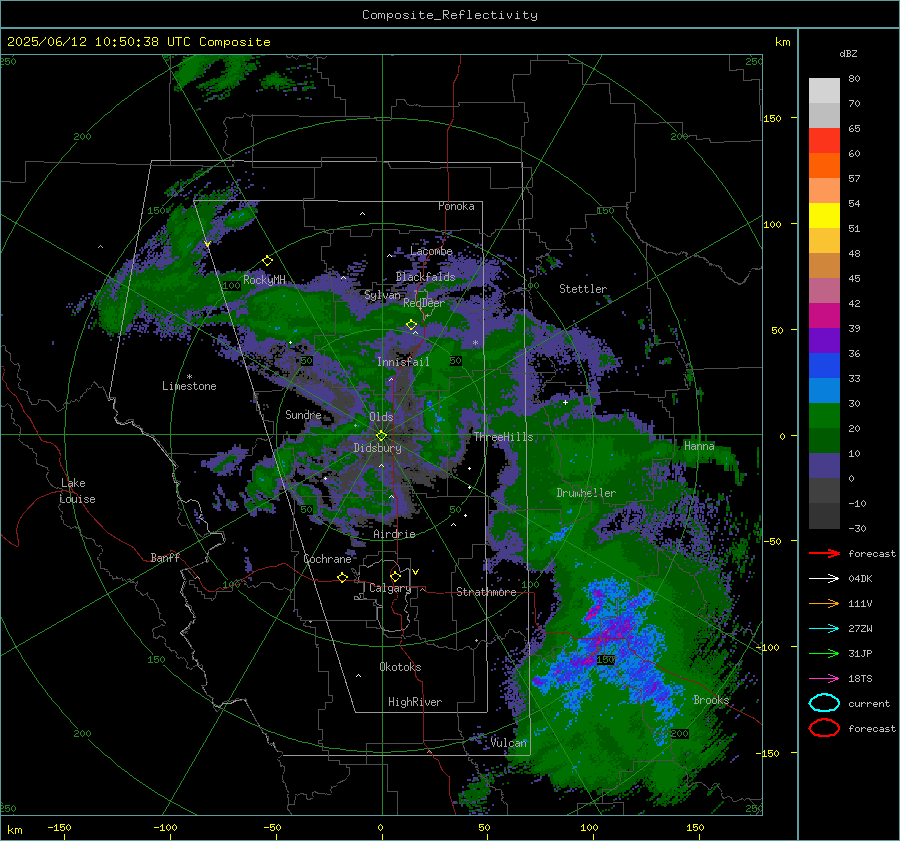Click the red forecast ellipse legend icon

[824, 728]
